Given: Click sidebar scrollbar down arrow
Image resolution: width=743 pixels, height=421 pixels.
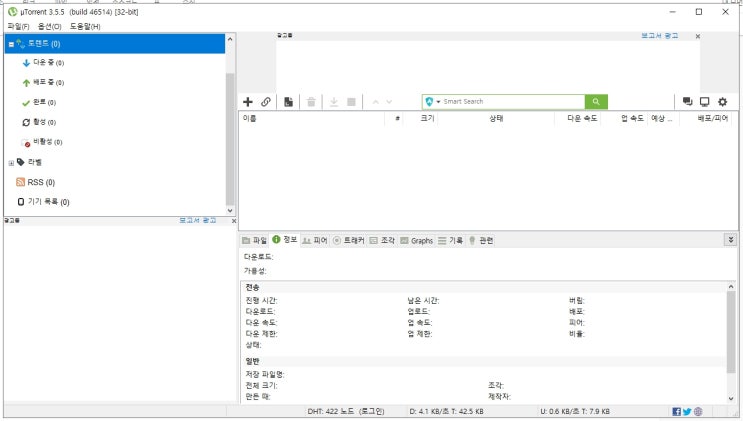Looking at the screenshot, I should (230, 210).
